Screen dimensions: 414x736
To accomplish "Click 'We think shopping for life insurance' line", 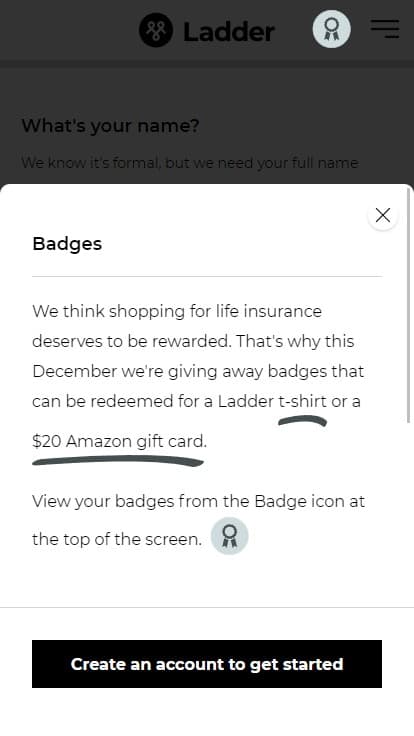I will coord(177,311).
